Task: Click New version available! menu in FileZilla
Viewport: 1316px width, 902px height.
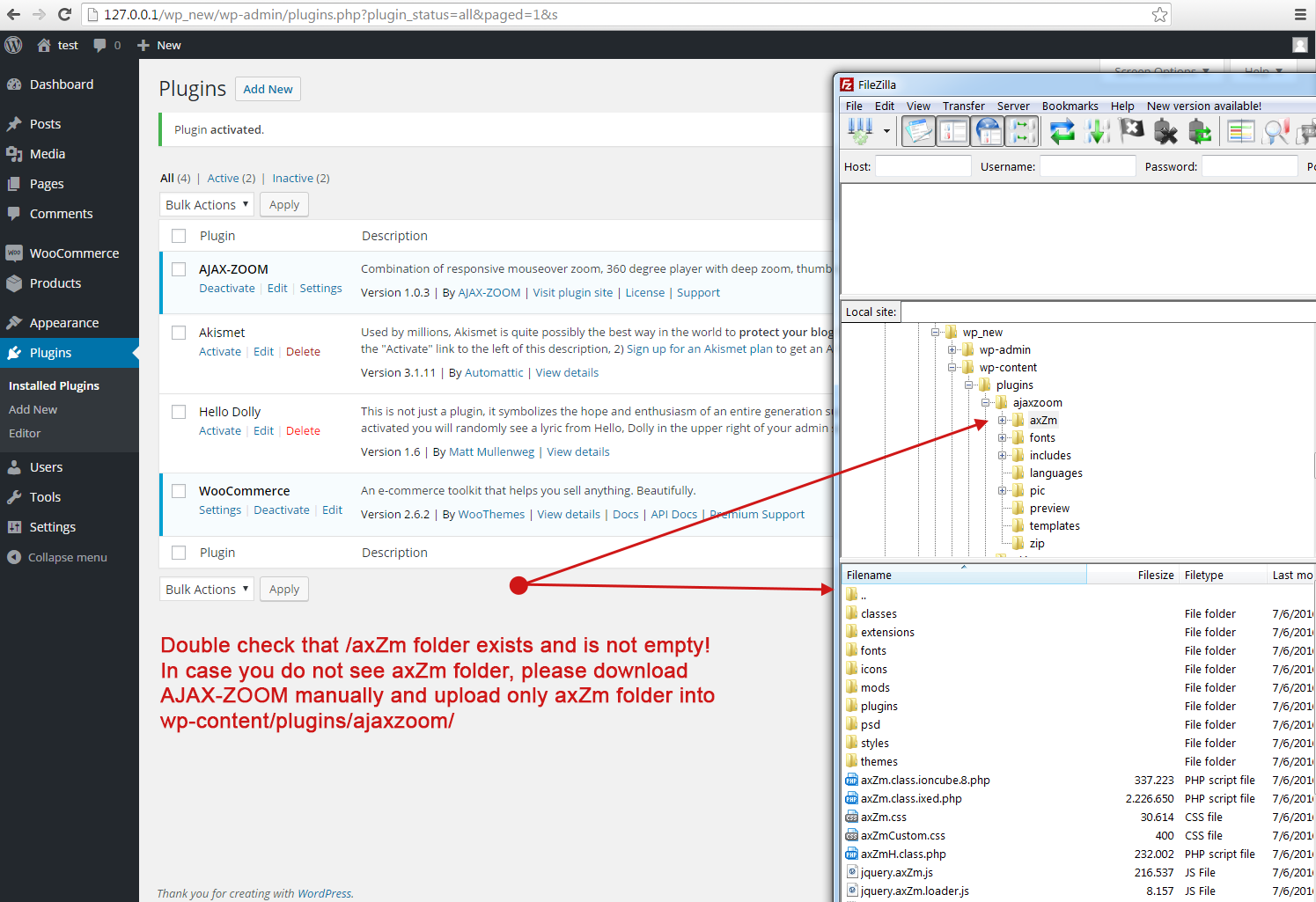Action: click(x=1203, y=106)
